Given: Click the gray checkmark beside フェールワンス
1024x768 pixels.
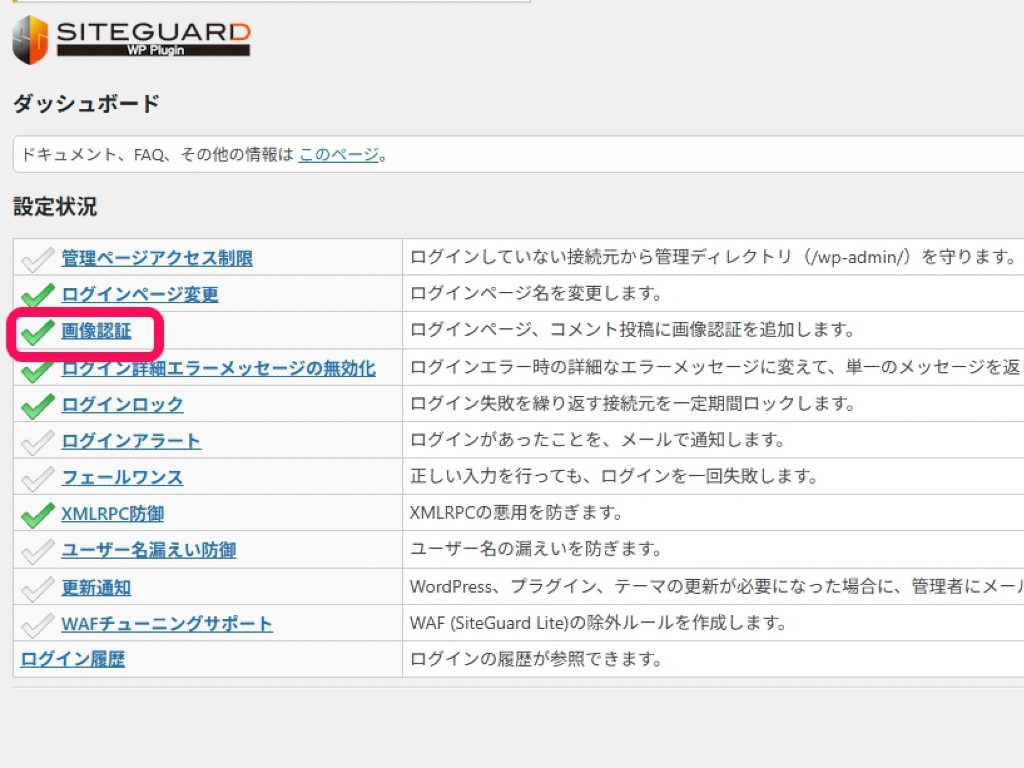Looking at the screenshot, I should [36, 477].
